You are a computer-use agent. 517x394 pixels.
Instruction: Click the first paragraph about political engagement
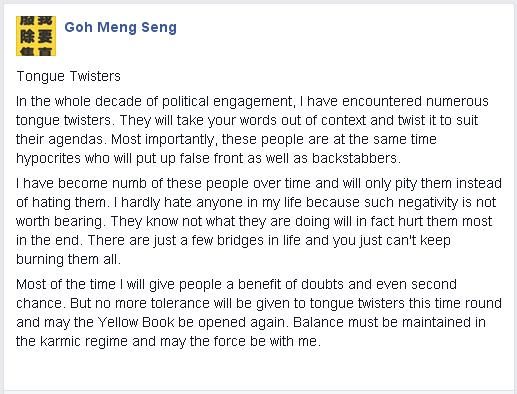click(252, 130)
